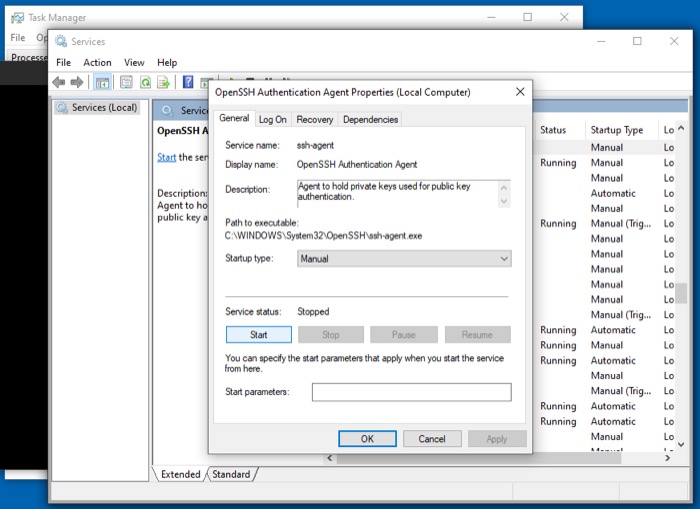Click the 'Stopped' service status text

pyautogui.click(x=313, y=312)
